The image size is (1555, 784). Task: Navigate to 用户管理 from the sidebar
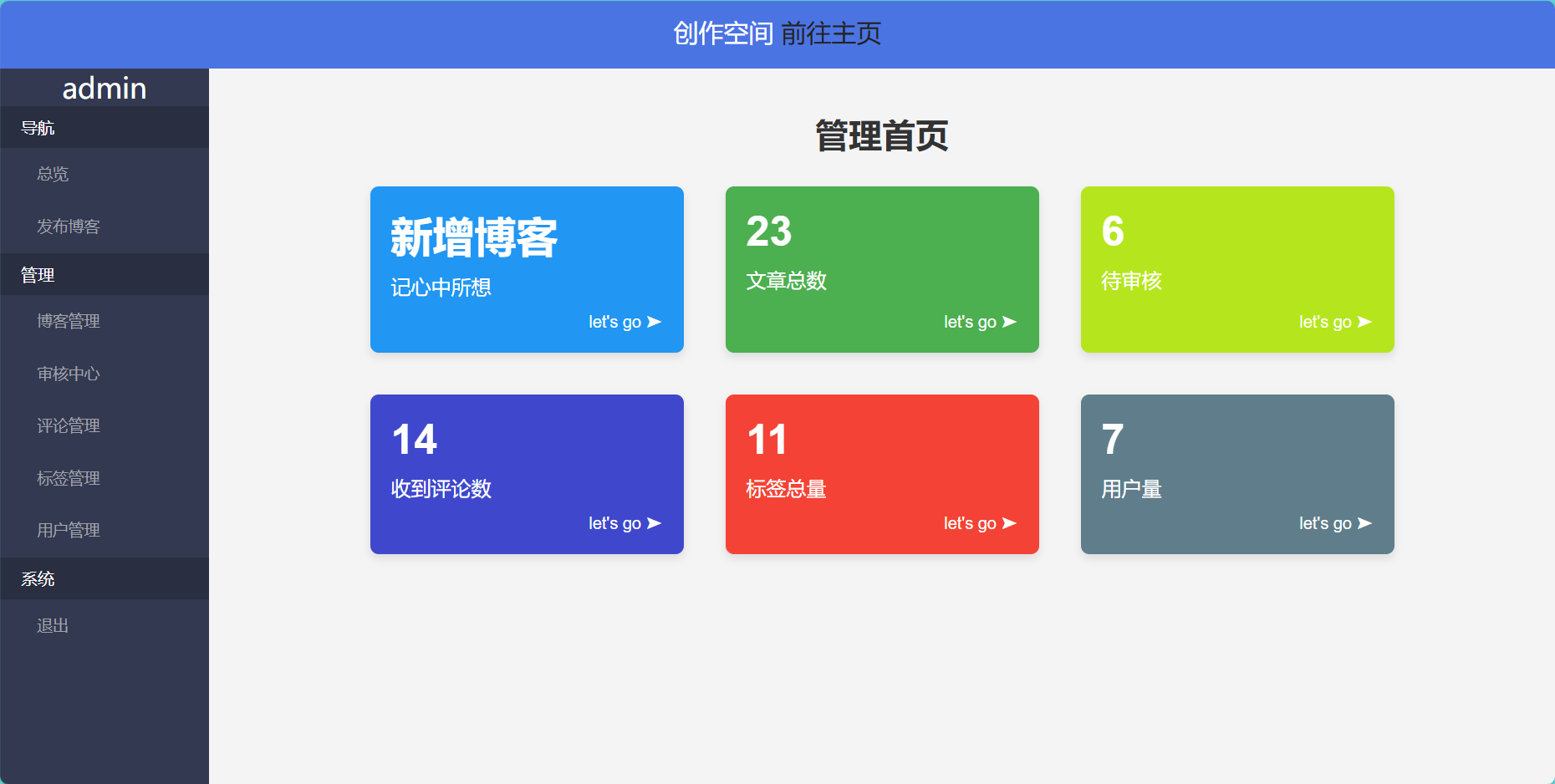[x=69, y=530]
